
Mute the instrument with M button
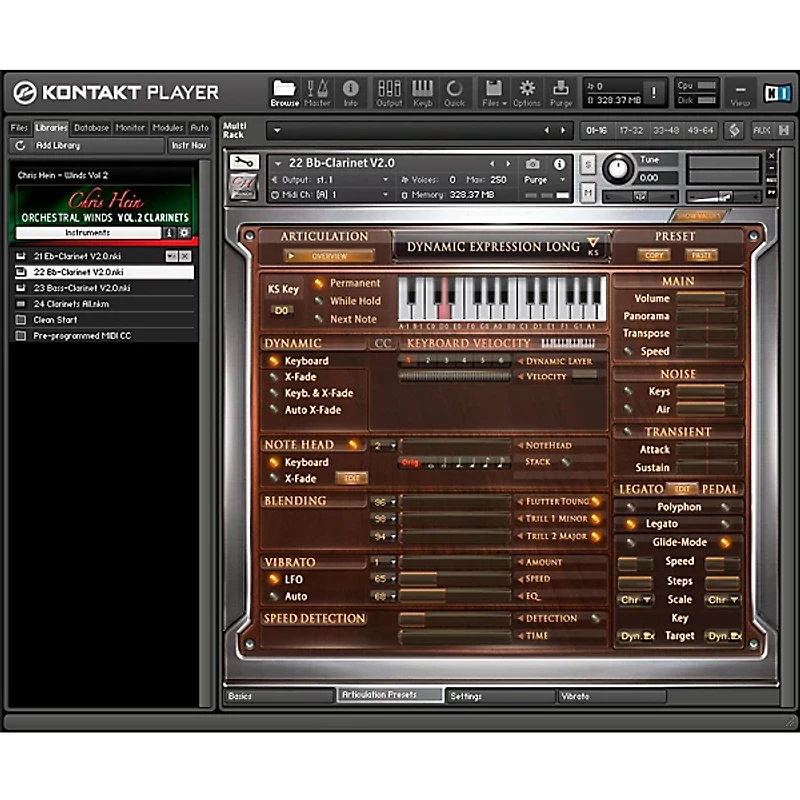588,192
